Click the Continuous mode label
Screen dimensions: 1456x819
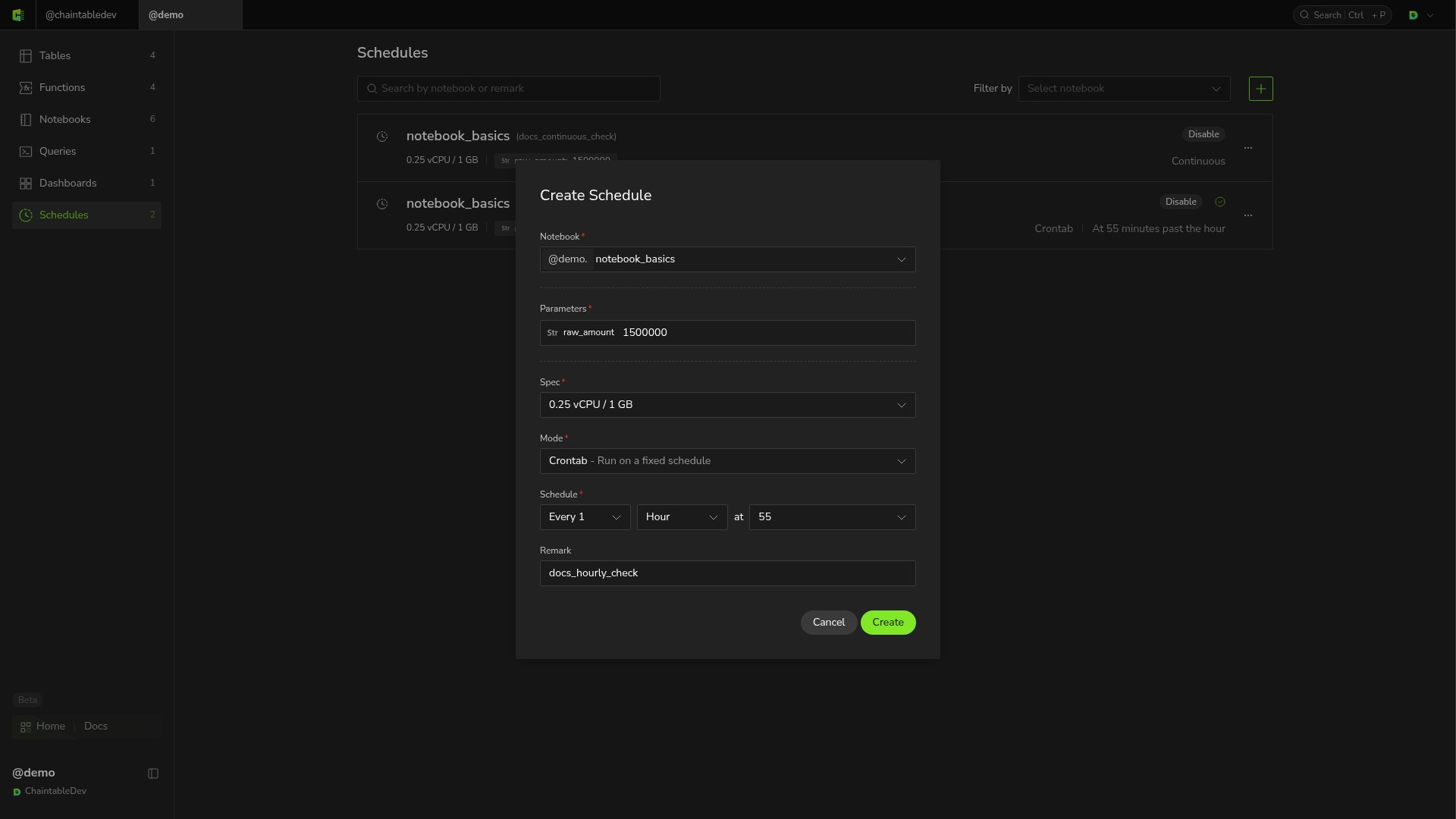coord(1198,162)
